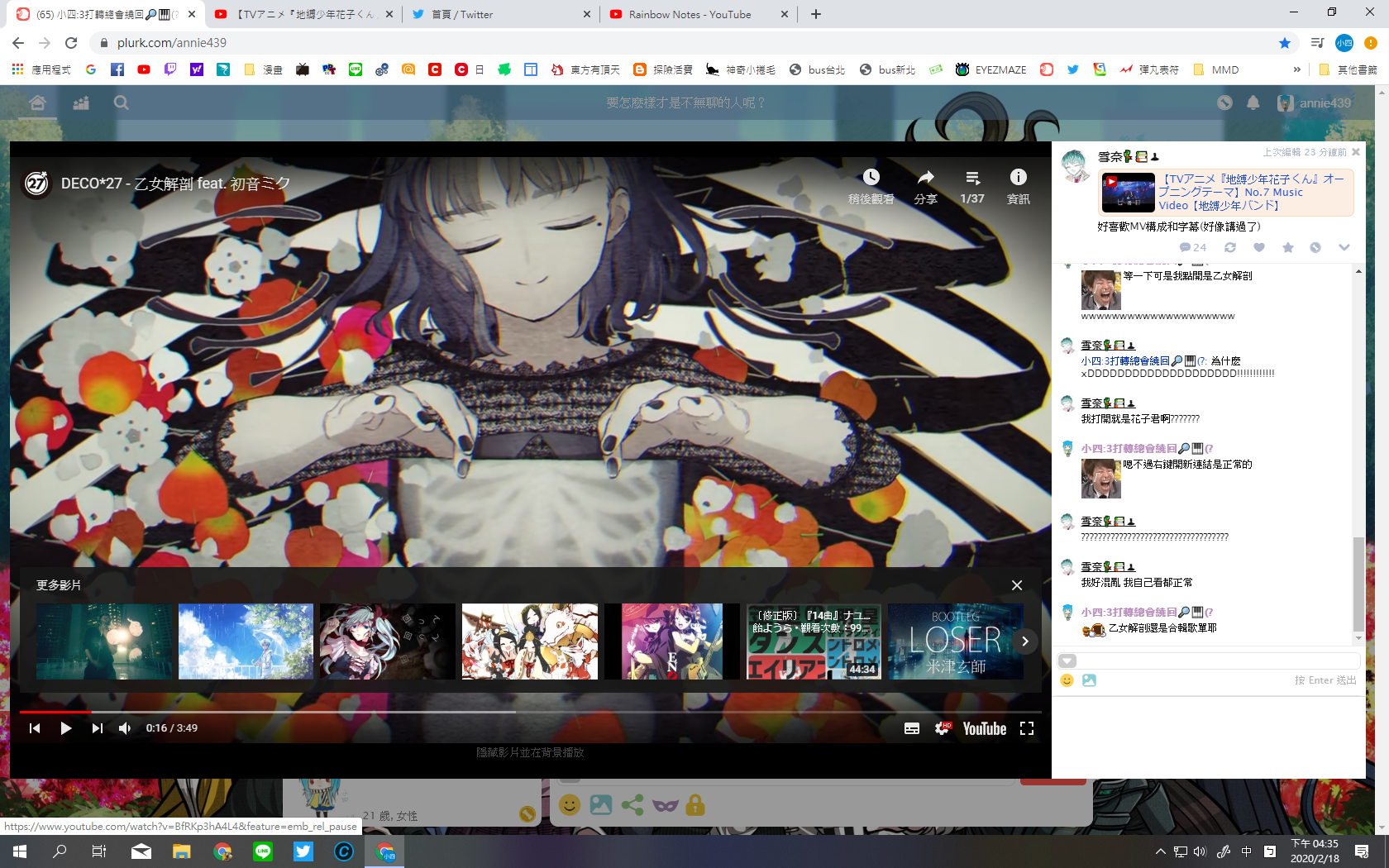Open 其他書籤 bookmarks folder
The height and width of the screenshot is (868, 1389).
point(1348,70)
